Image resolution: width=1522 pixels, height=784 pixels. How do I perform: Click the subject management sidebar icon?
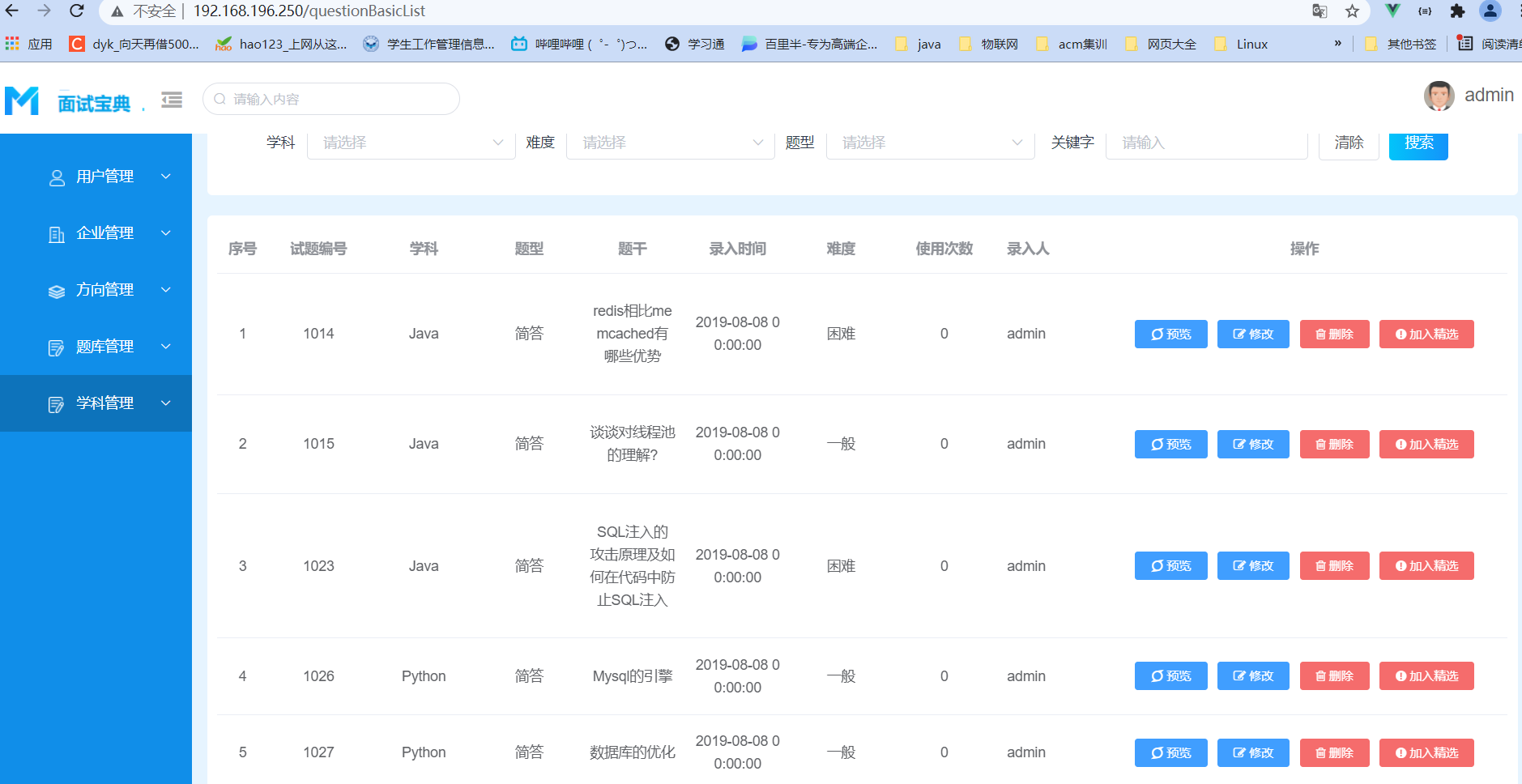(x=57, y=404)
